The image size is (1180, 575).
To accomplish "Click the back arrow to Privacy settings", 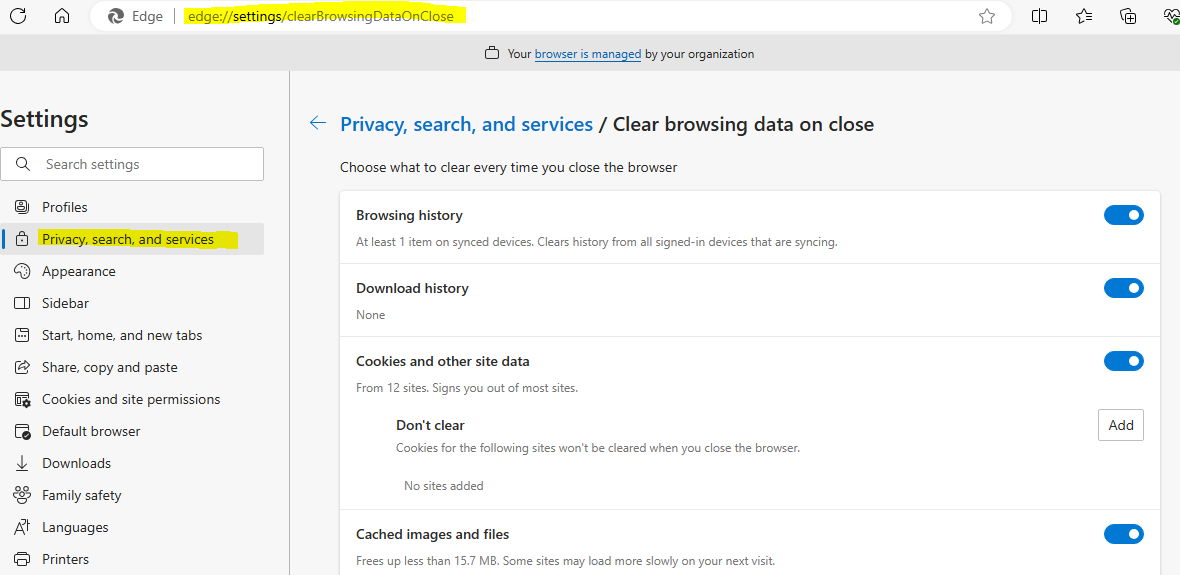I will pyautogui.click(x=318, y=123).
